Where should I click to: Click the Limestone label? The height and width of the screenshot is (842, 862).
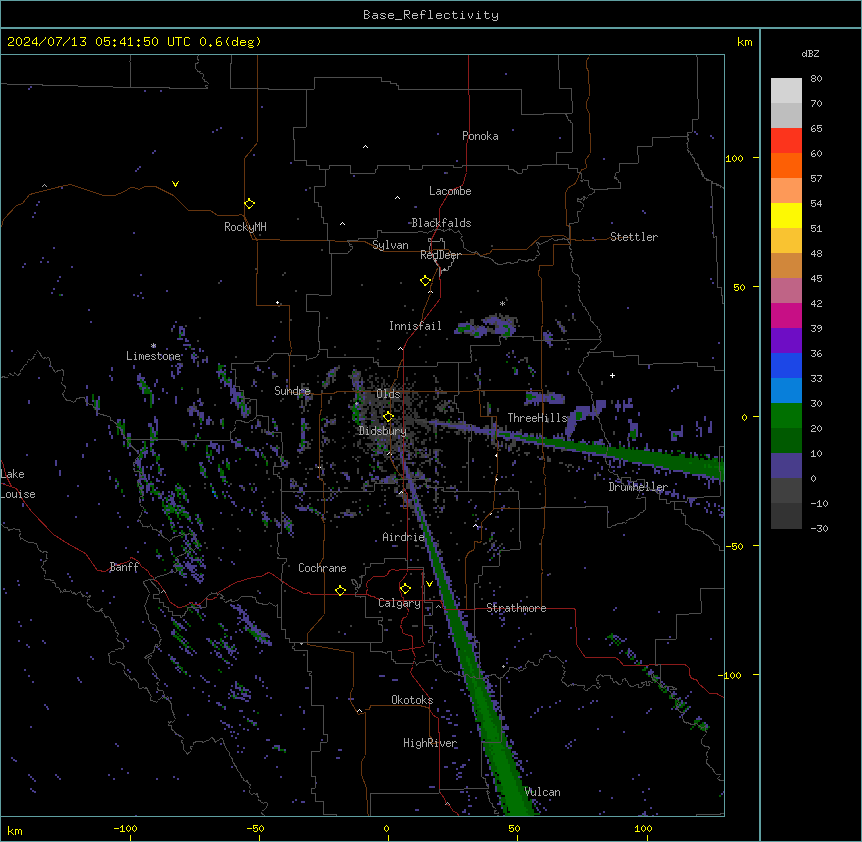(153, 356)
